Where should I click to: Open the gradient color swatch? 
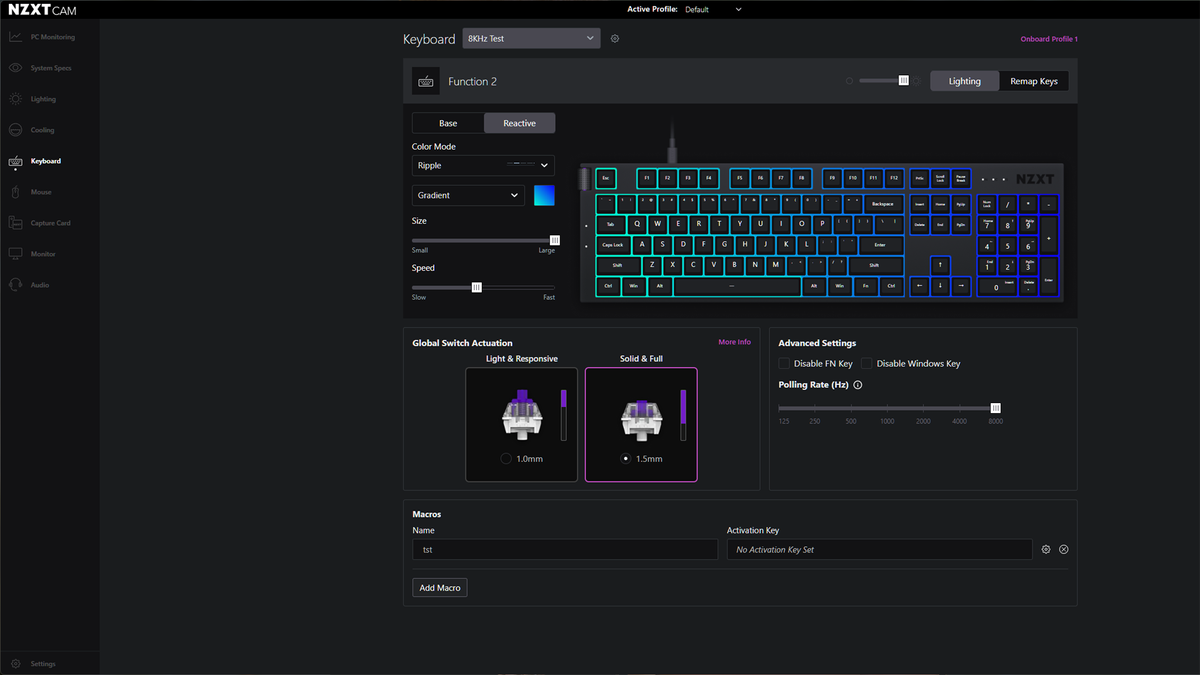[544, 195]
